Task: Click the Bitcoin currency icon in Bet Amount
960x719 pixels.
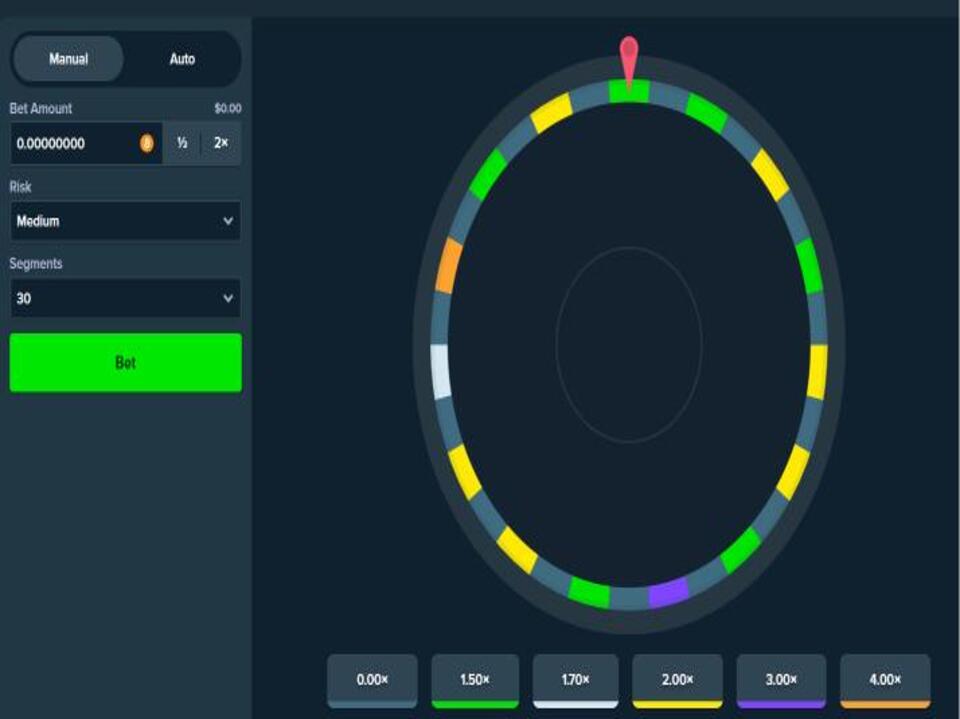Action: (148, 143)
